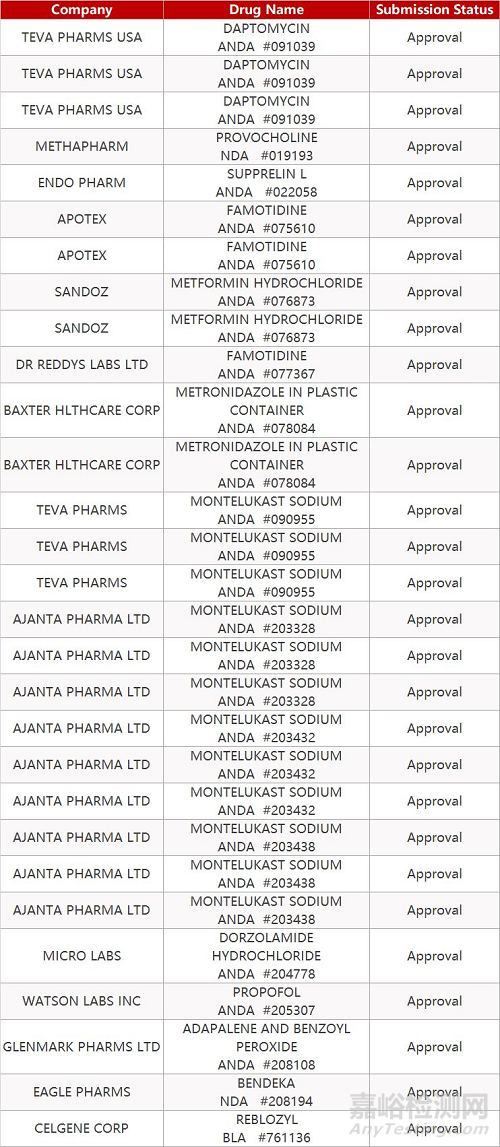Screen dimensions: 500x1147
Task: Click ADAPALENE AND BENZOYL PEROXIDE cell
Action: (266, 1047)
